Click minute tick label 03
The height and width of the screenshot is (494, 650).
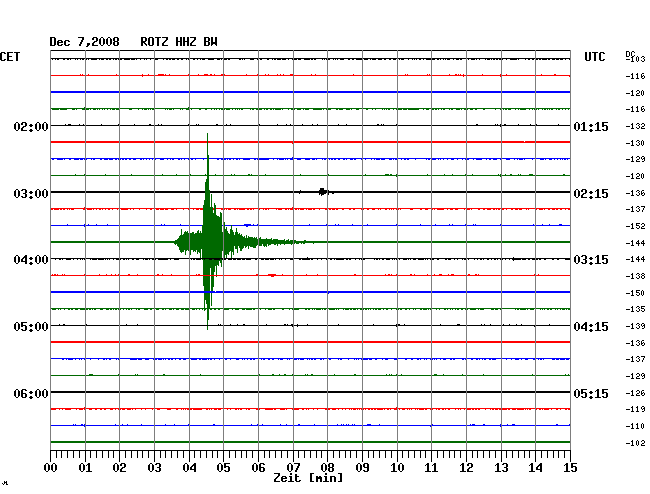(x=155, y=467)
